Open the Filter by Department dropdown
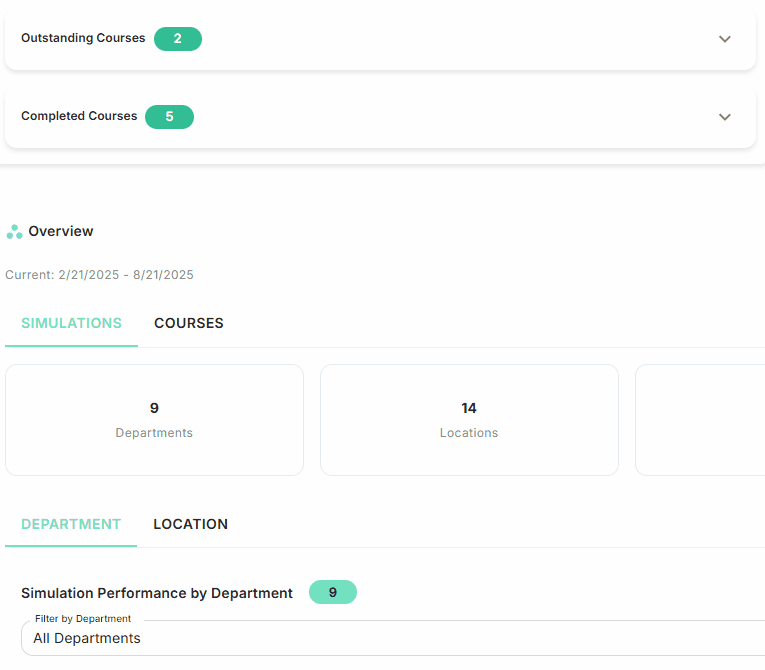The image size is (765, 670). pyautogui.click(x=393, y=638)
